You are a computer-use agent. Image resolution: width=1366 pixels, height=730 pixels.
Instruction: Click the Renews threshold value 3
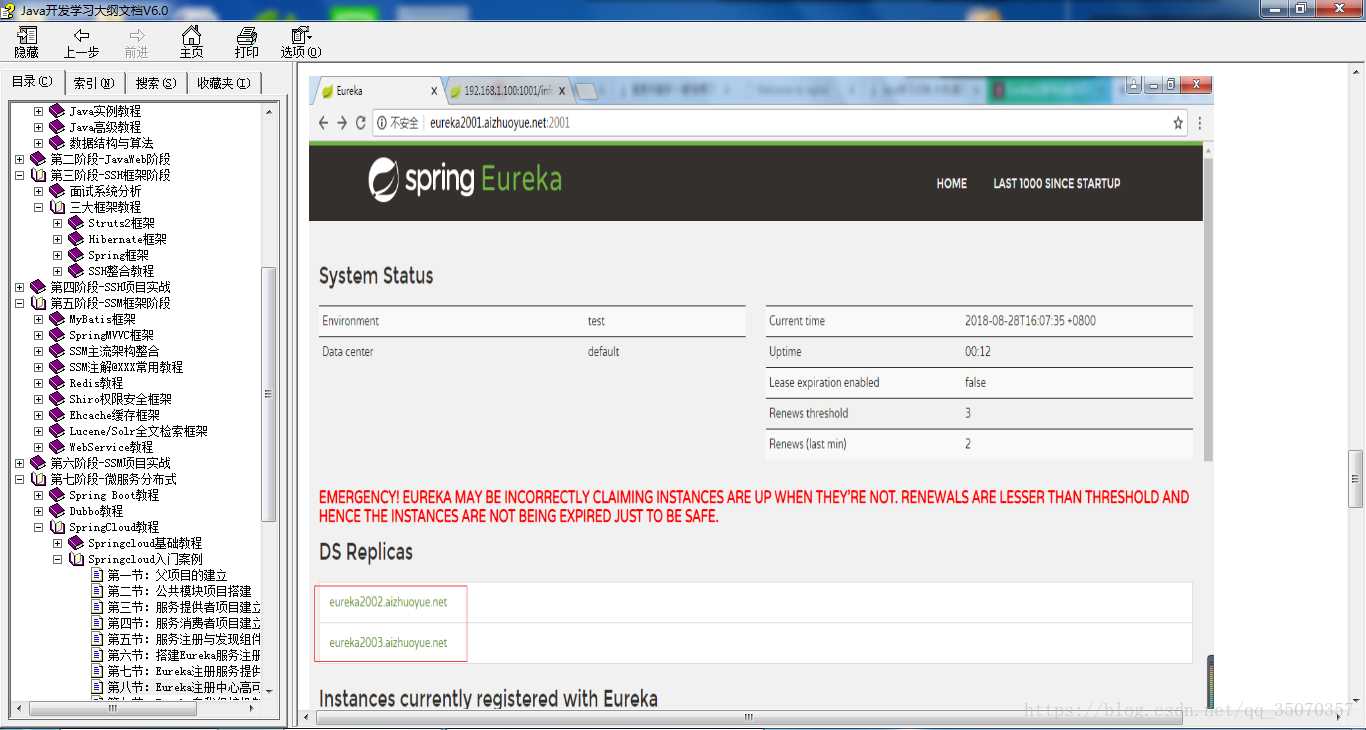968,413
